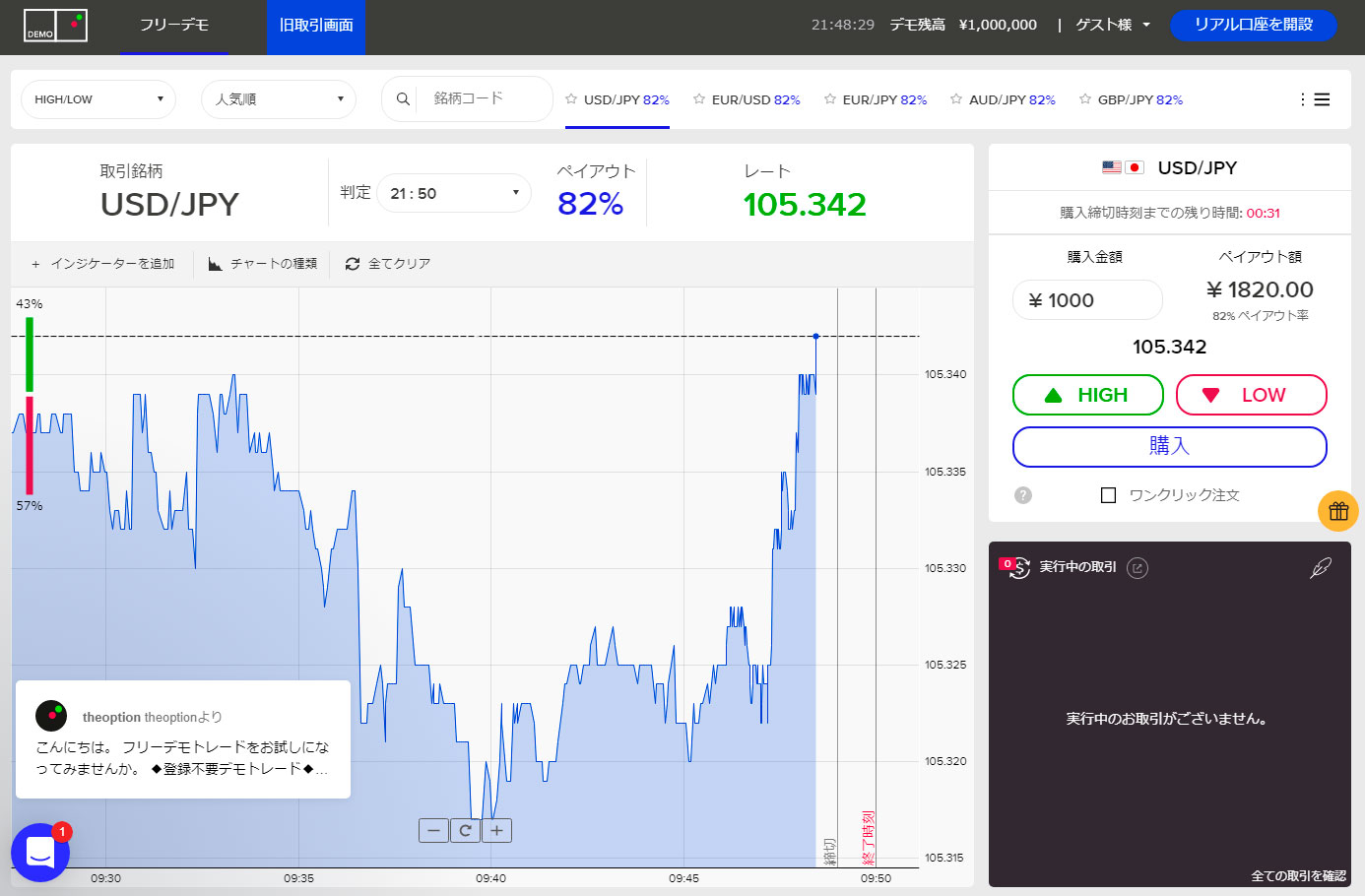Select the EUR/USD 82% asset tab
The height and width of the screenshot is (896, 1365).
click(x=747, y=99)
